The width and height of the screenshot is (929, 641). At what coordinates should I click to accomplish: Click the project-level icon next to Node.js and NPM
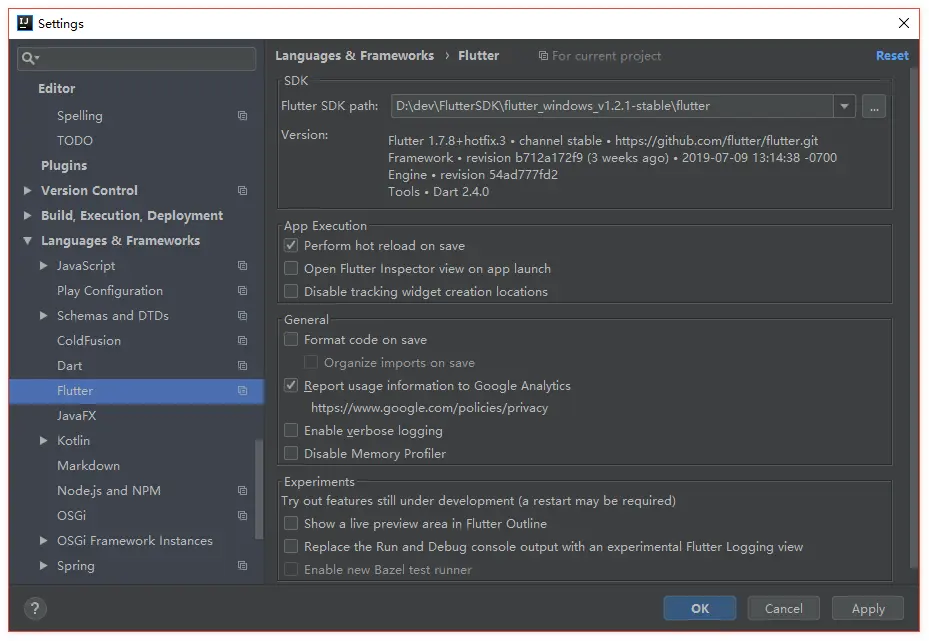242,491
